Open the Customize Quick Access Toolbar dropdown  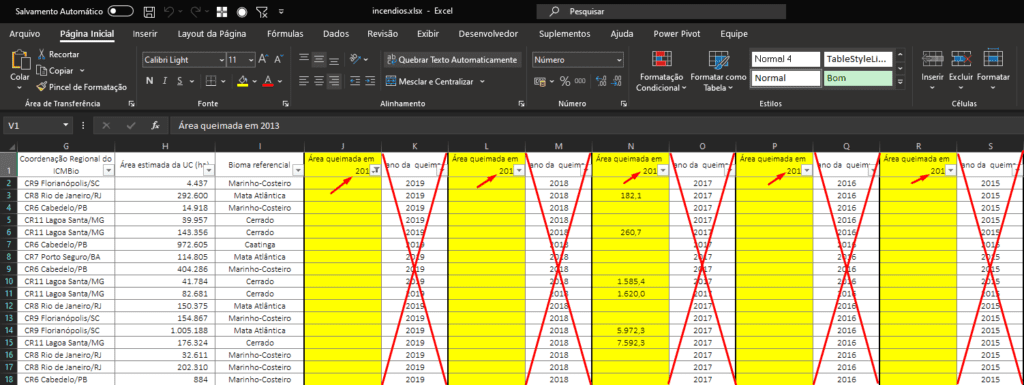tap(281, 12)
